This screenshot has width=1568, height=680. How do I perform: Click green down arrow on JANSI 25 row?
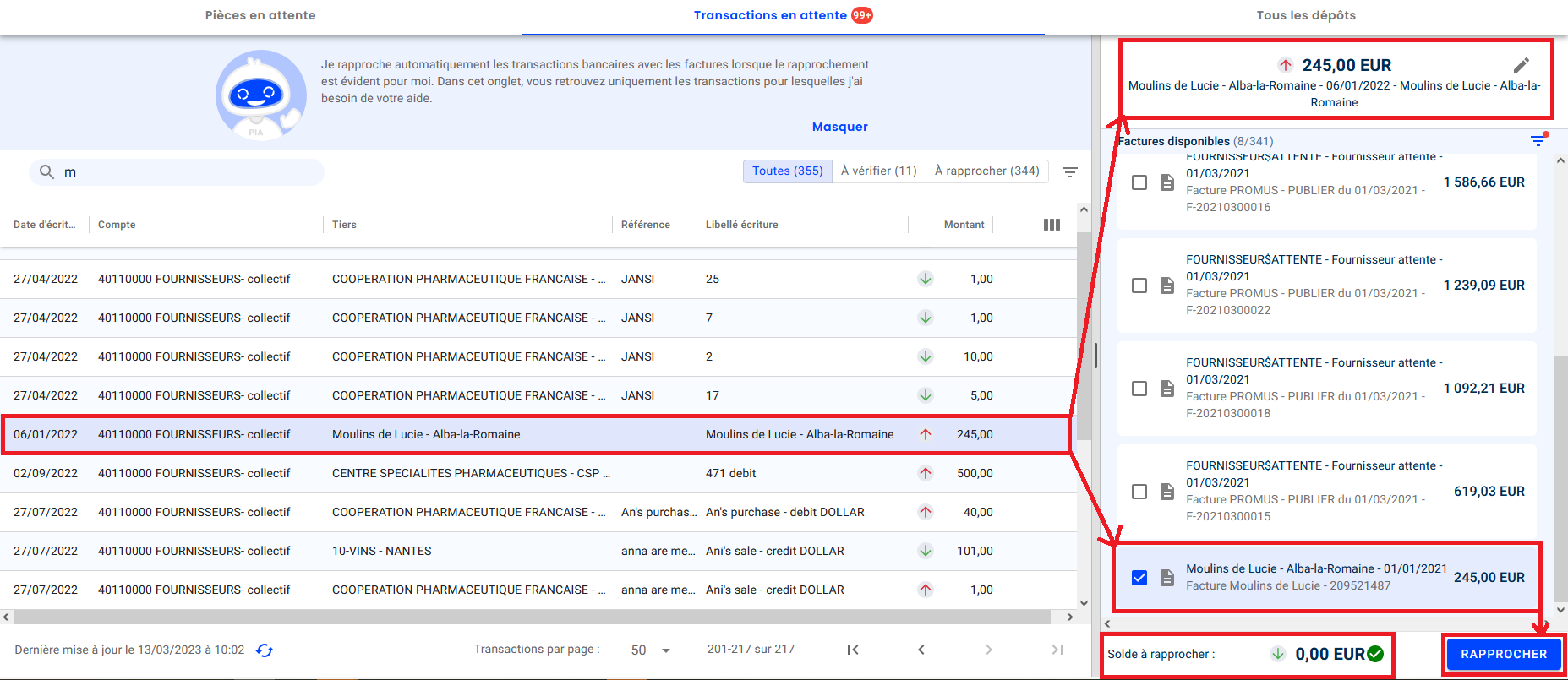pos(926,279)
